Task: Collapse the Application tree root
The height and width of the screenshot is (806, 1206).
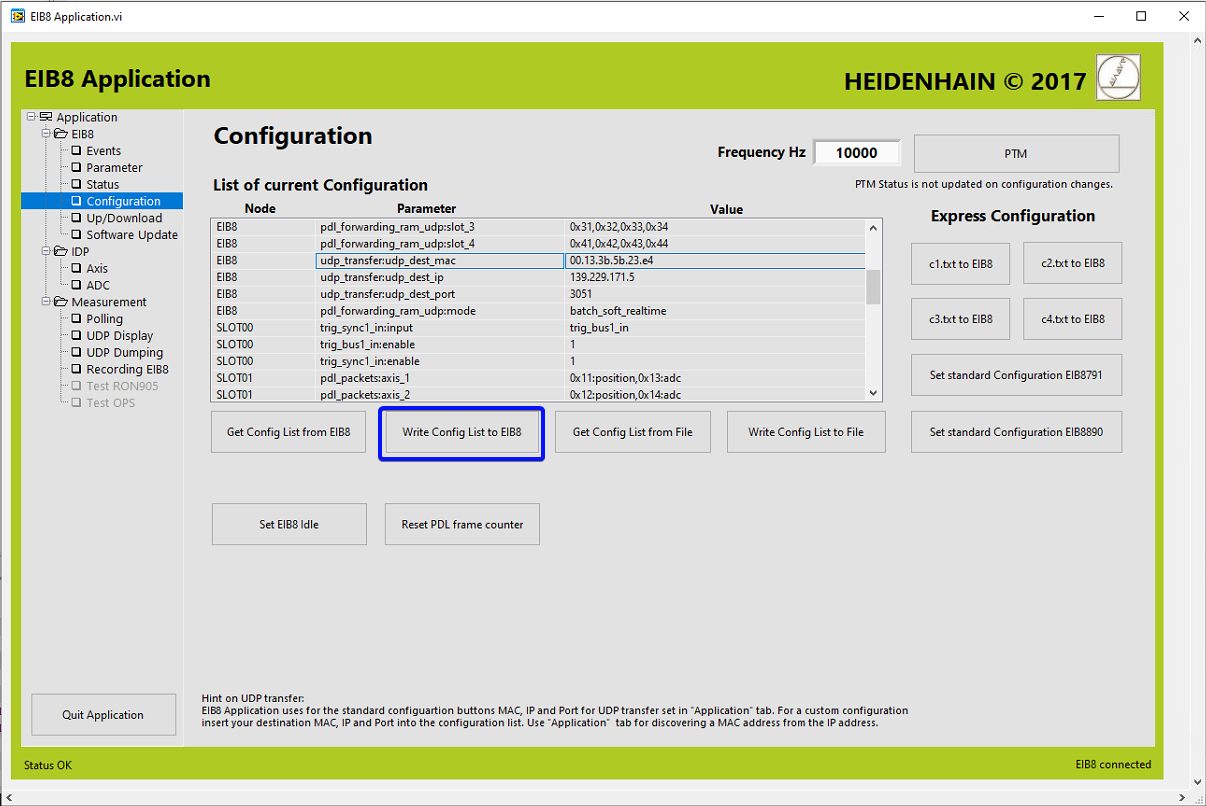Action: click(31, 118)
